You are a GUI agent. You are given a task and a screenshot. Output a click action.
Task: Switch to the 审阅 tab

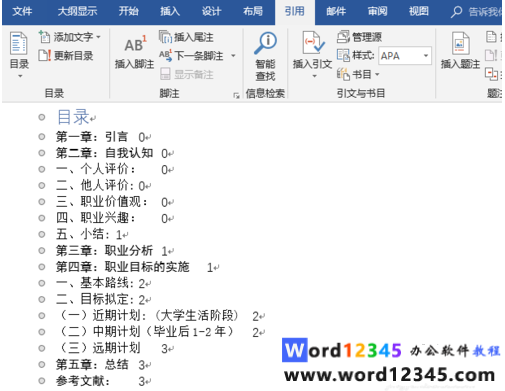pos(377,12)
